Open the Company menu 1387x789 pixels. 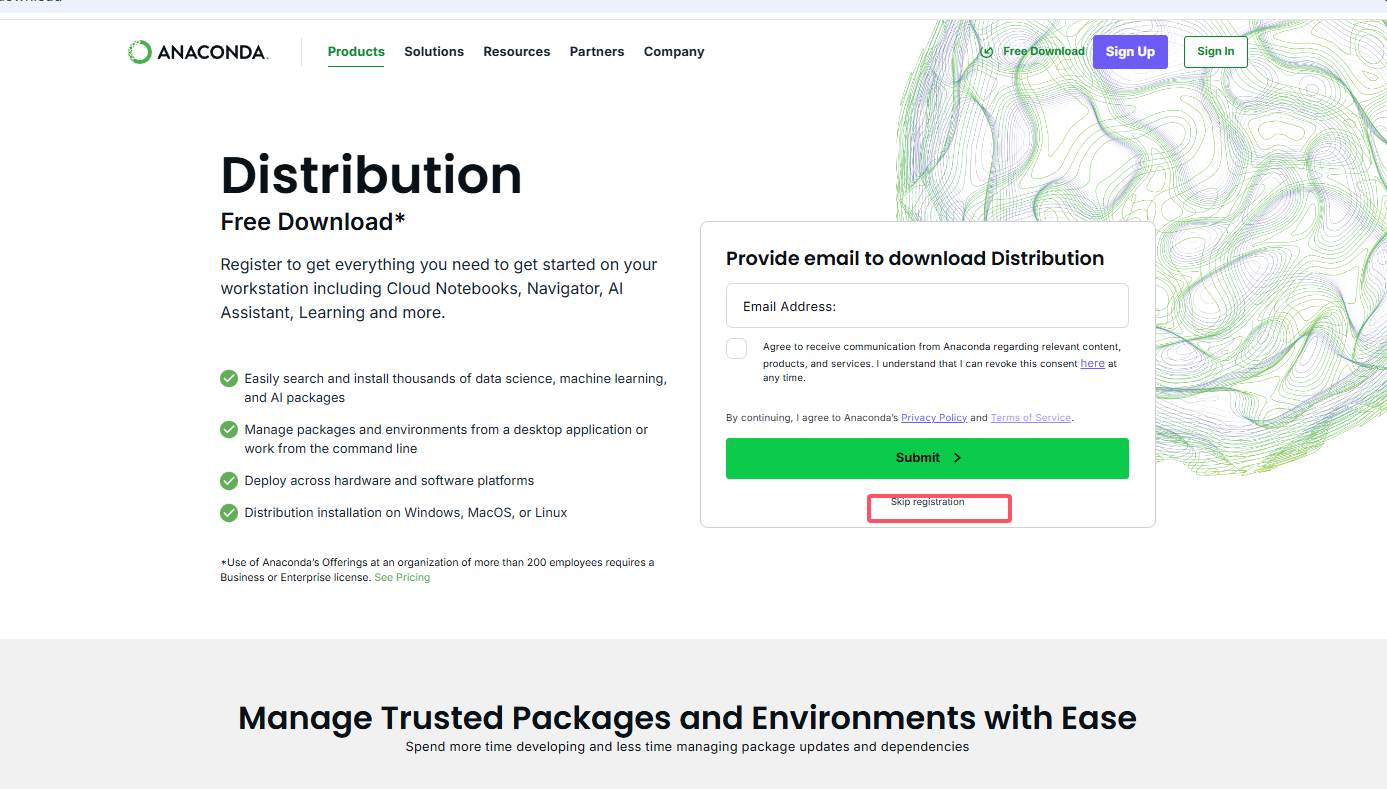(x=674, y=52)
